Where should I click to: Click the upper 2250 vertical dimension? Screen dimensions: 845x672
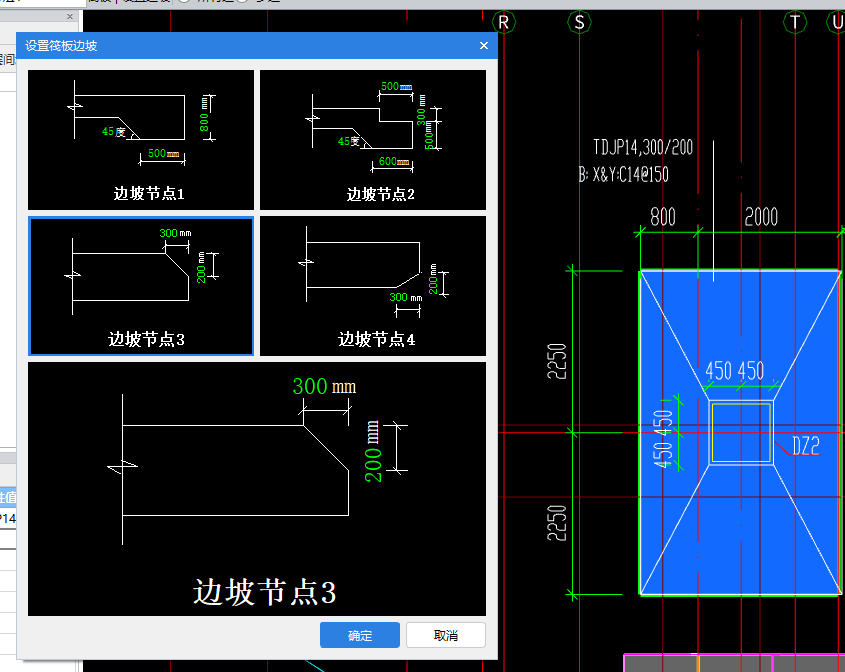click(x=557, y=361)
